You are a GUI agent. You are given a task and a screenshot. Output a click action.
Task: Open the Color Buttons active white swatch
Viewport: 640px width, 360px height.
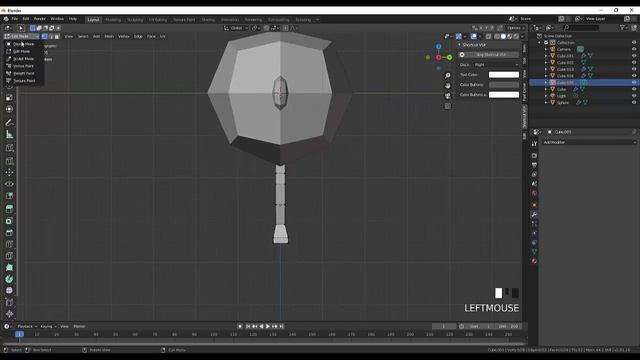(504, 95)
